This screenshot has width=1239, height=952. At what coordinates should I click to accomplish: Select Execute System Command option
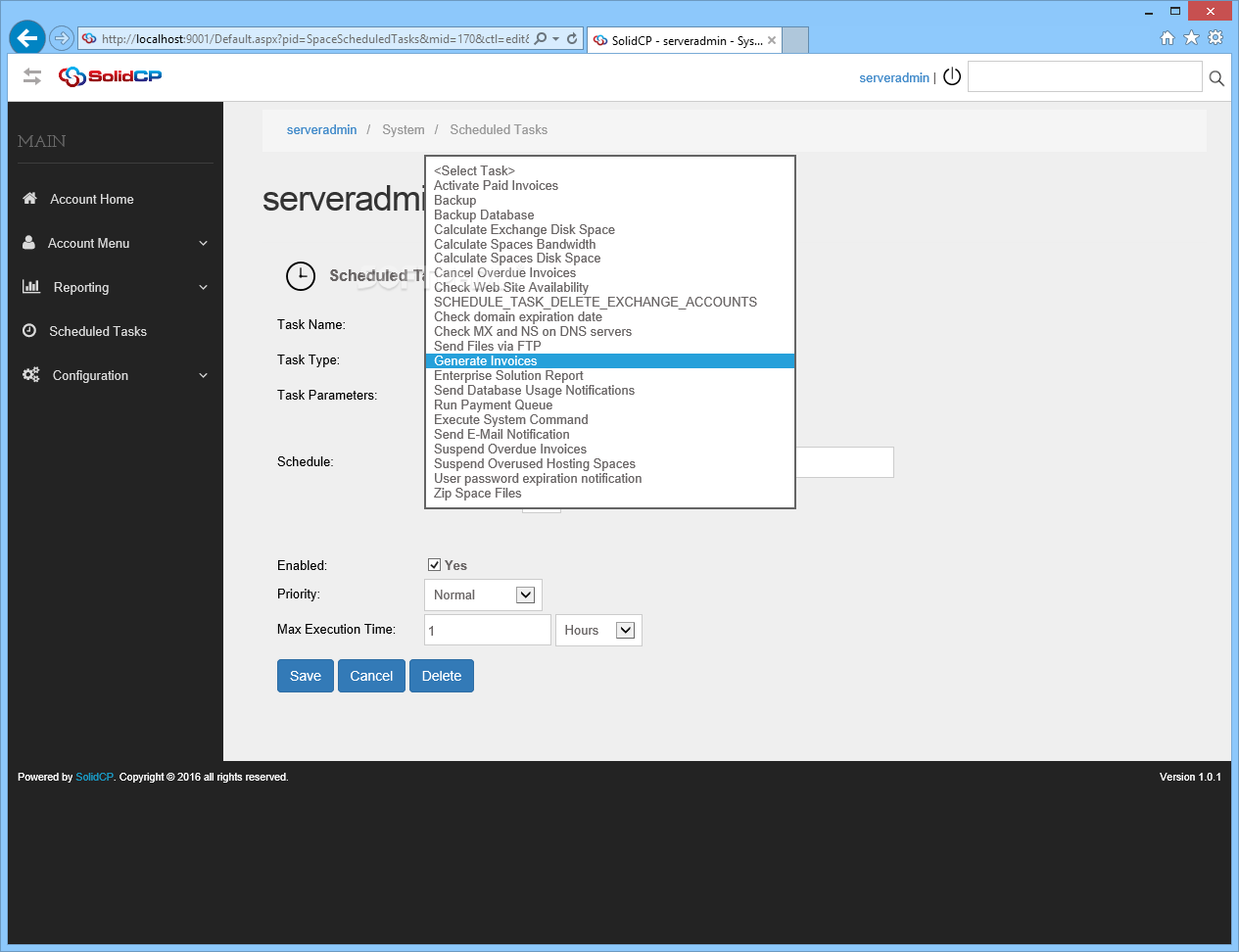tap(609, 419)
